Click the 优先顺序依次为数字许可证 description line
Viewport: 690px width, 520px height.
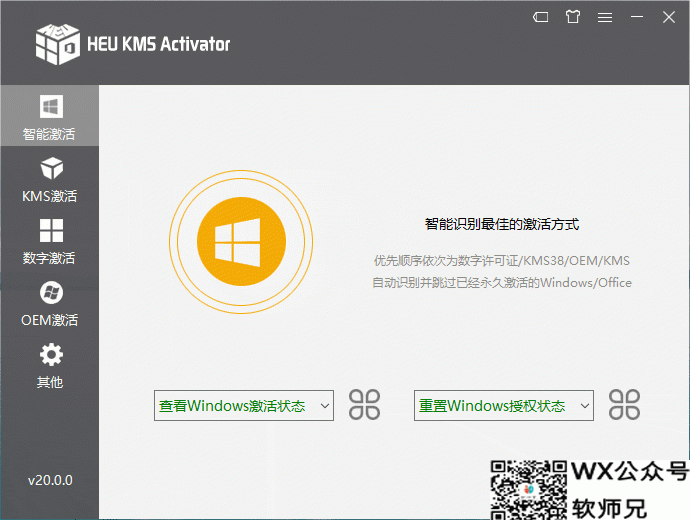pos(502,260)
